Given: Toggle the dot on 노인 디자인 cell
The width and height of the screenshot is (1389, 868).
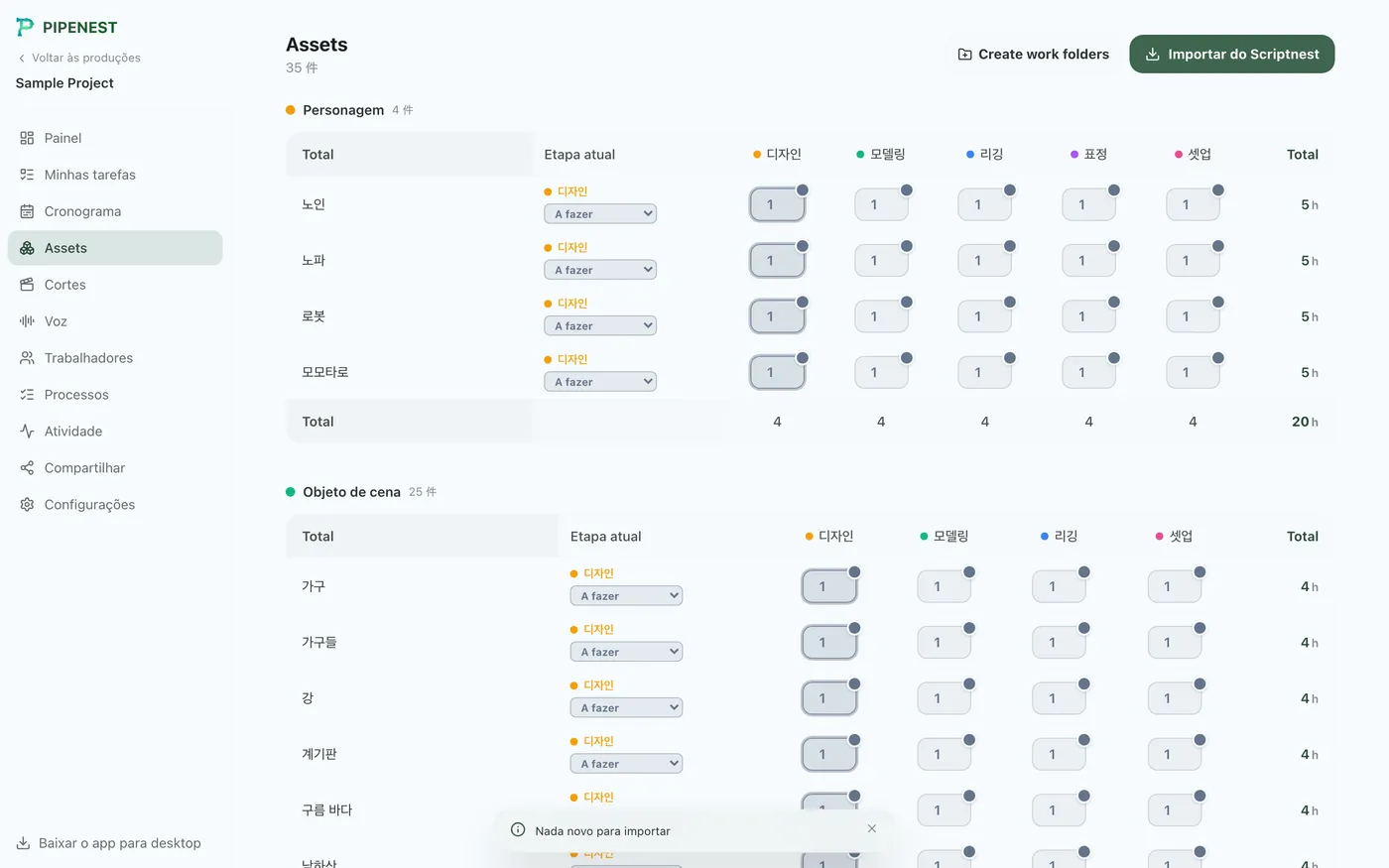Looking at the screenshot, I should [x=803, y=189].
